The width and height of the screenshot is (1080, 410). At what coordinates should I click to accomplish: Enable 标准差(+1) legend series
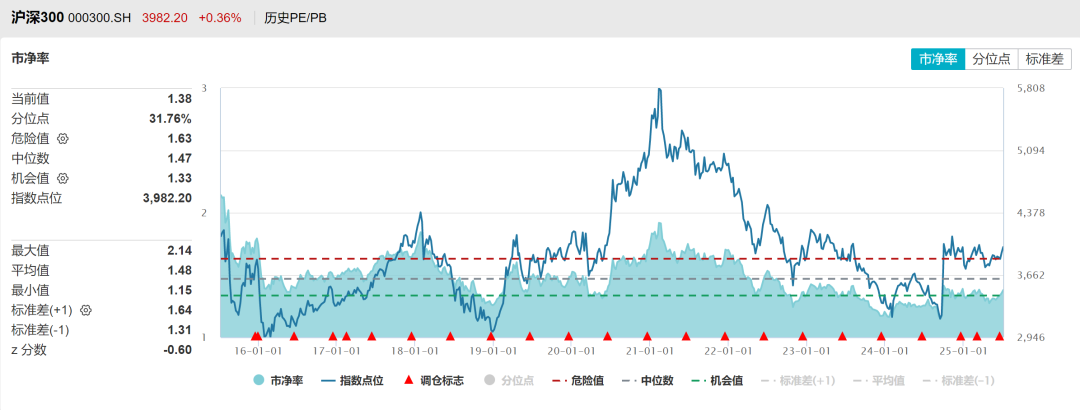(799, 380)
